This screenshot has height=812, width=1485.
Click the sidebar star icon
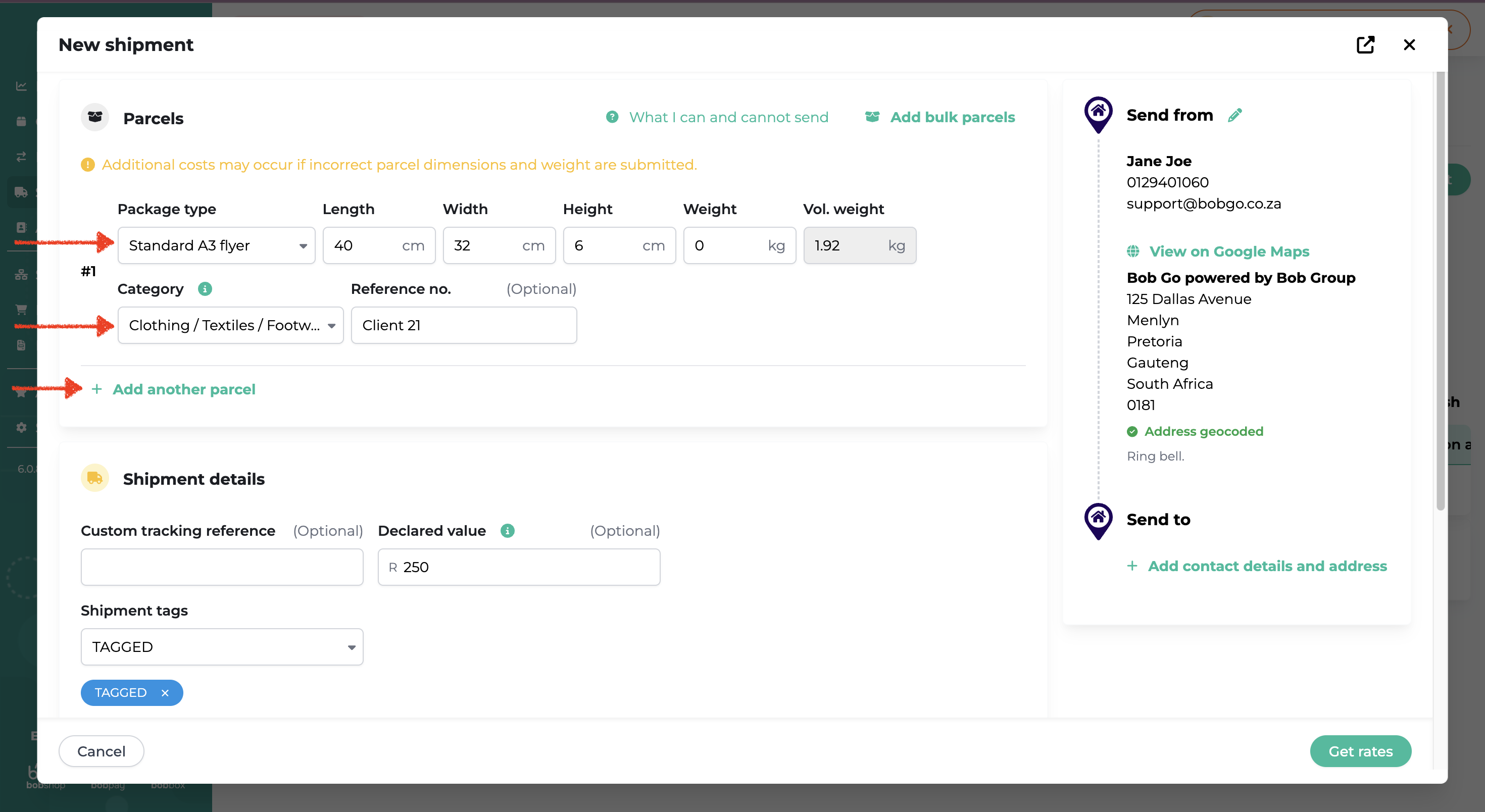(x=21, y=392)
